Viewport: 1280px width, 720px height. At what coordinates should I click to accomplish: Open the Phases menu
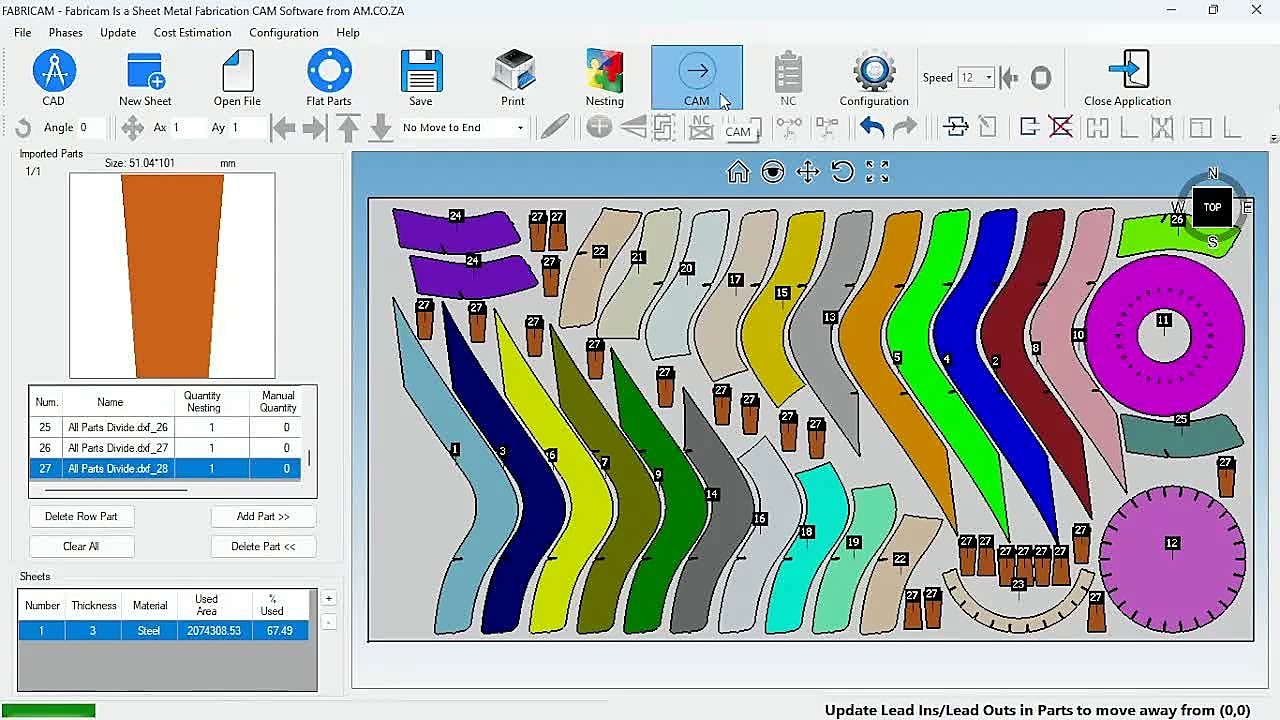pos(65,32)
